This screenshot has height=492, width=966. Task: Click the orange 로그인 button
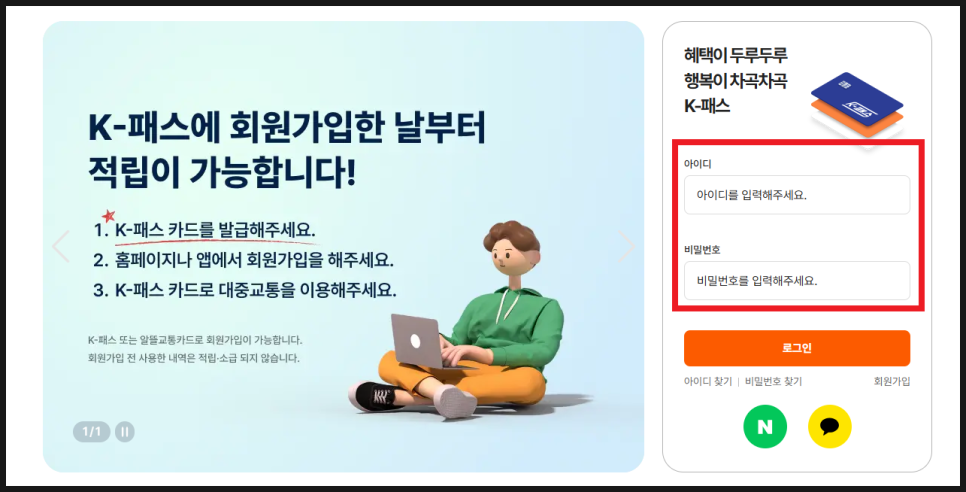pyautogui.click(x=797, y=349)
